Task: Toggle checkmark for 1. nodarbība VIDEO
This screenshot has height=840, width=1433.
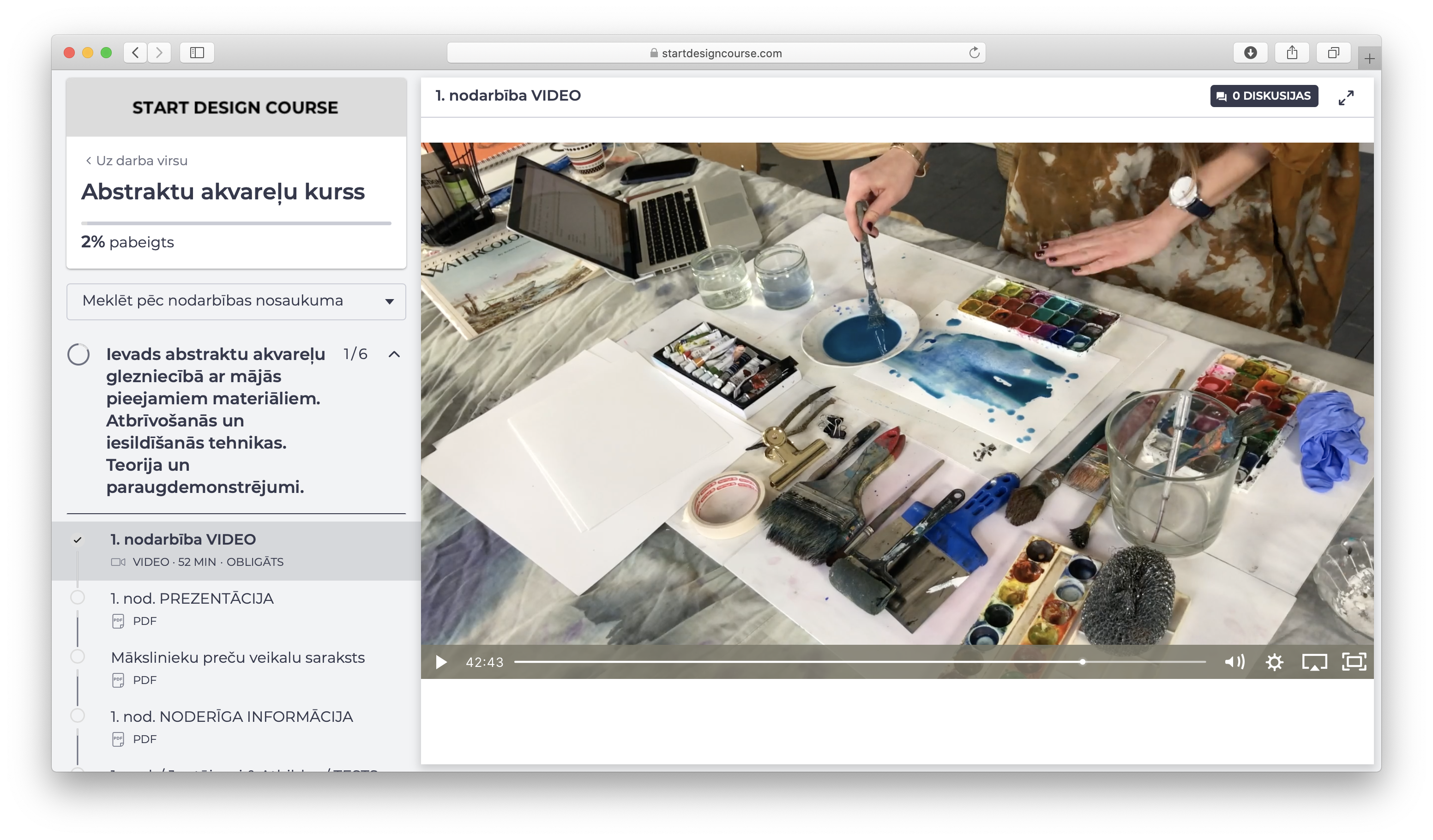Action: coord(78,540)
